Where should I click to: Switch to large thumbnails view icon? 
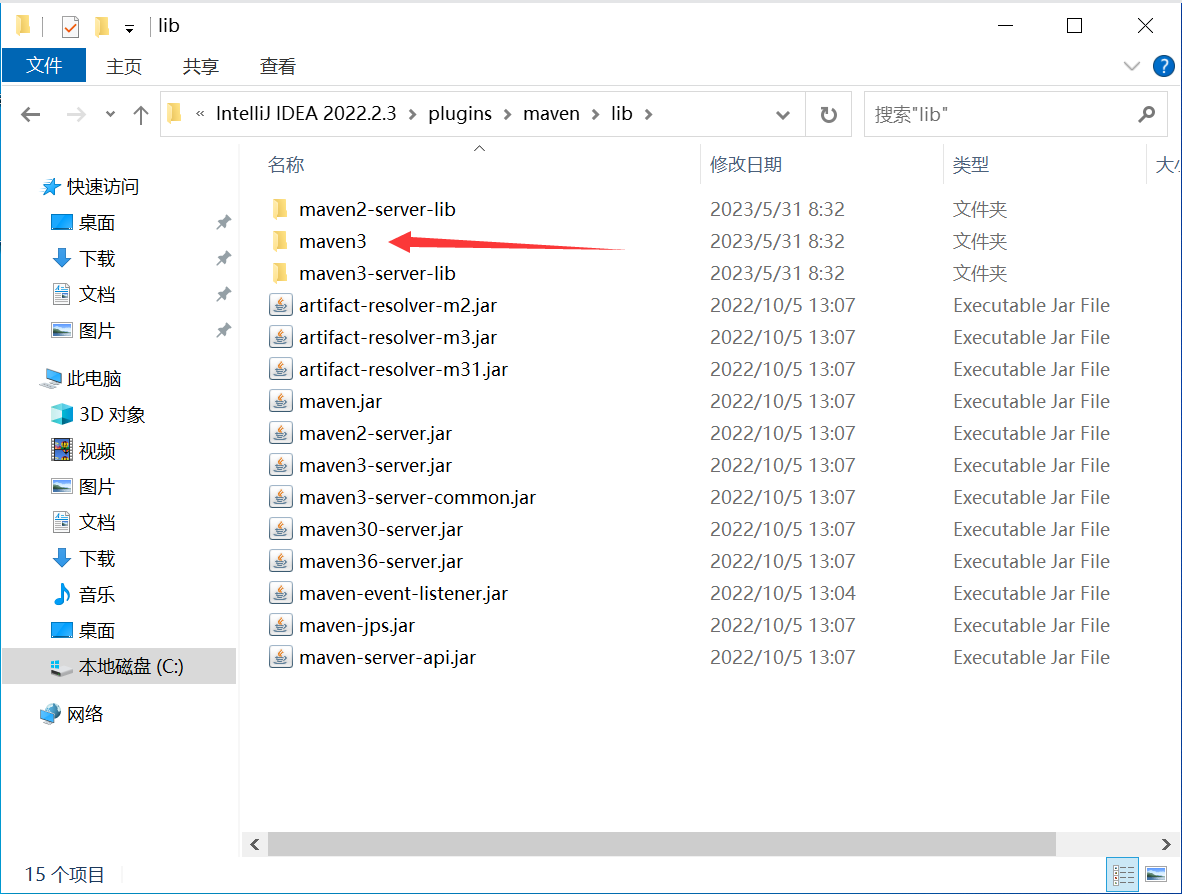(1155, 874)
